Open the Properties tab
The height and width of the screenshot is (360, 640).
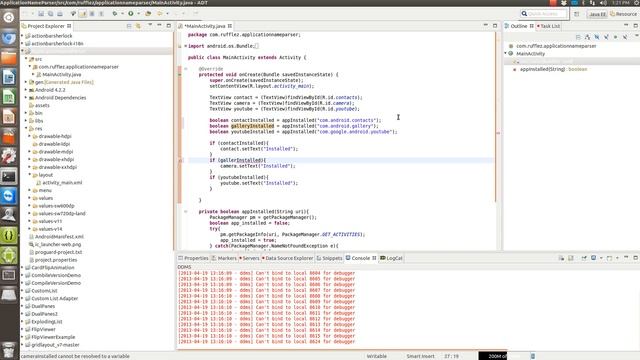tap(193, 258)
